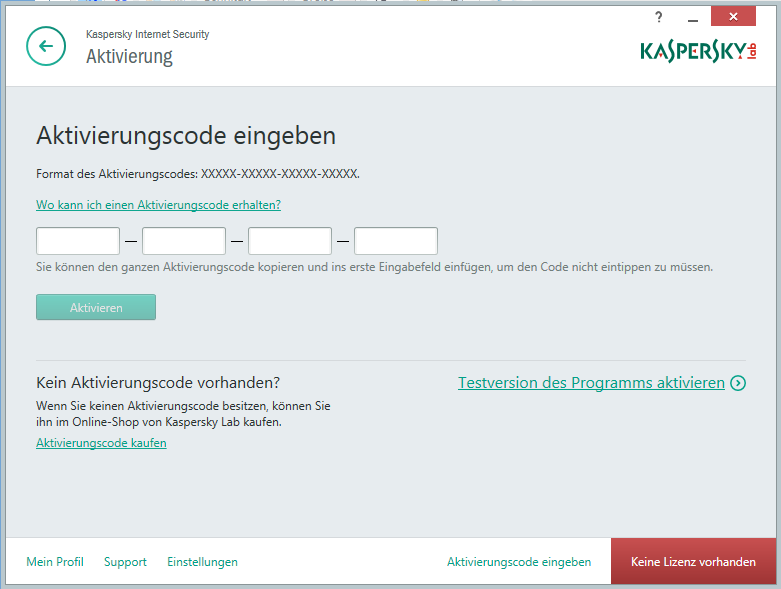
Task: Click footer link Aktivierungscode eingeben
Action: (519, 562)
